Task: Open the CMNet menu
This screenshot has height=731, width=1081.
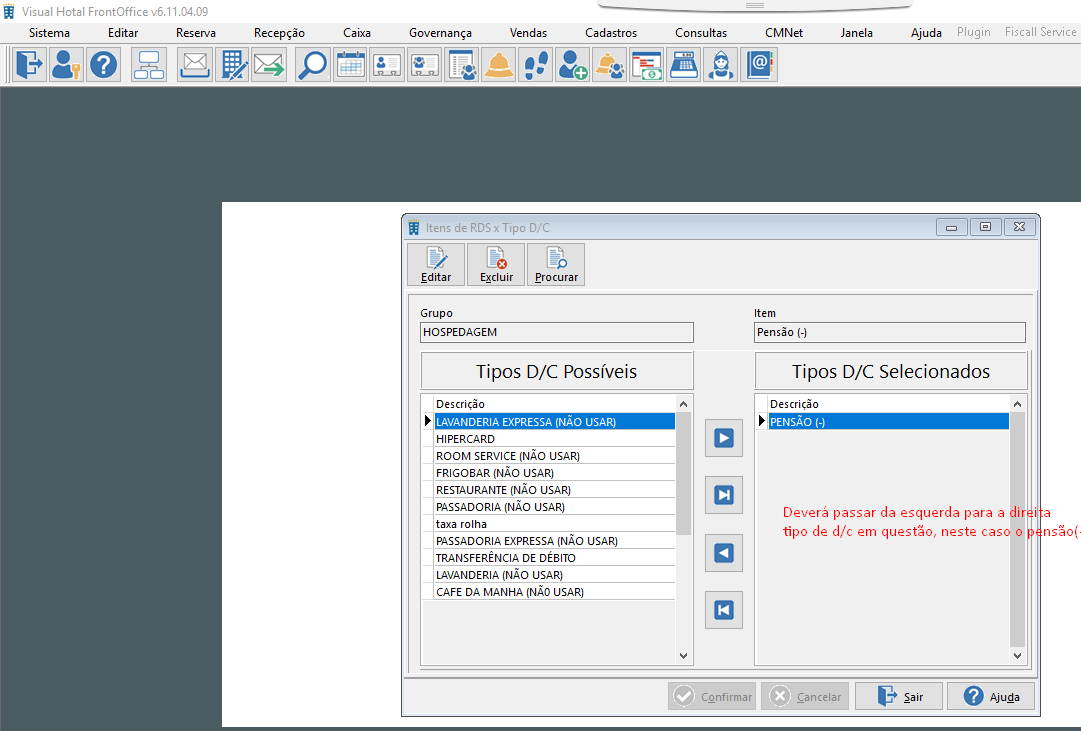Action: tap(784, 33)
